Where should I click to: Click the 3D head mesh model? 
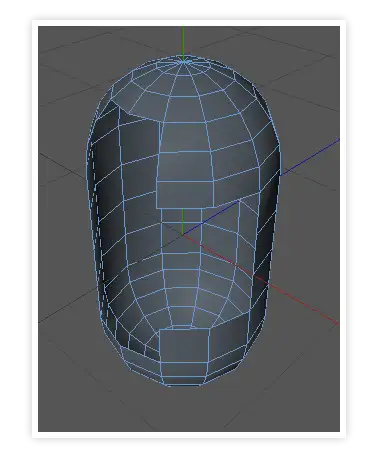[x=183, y=221]
